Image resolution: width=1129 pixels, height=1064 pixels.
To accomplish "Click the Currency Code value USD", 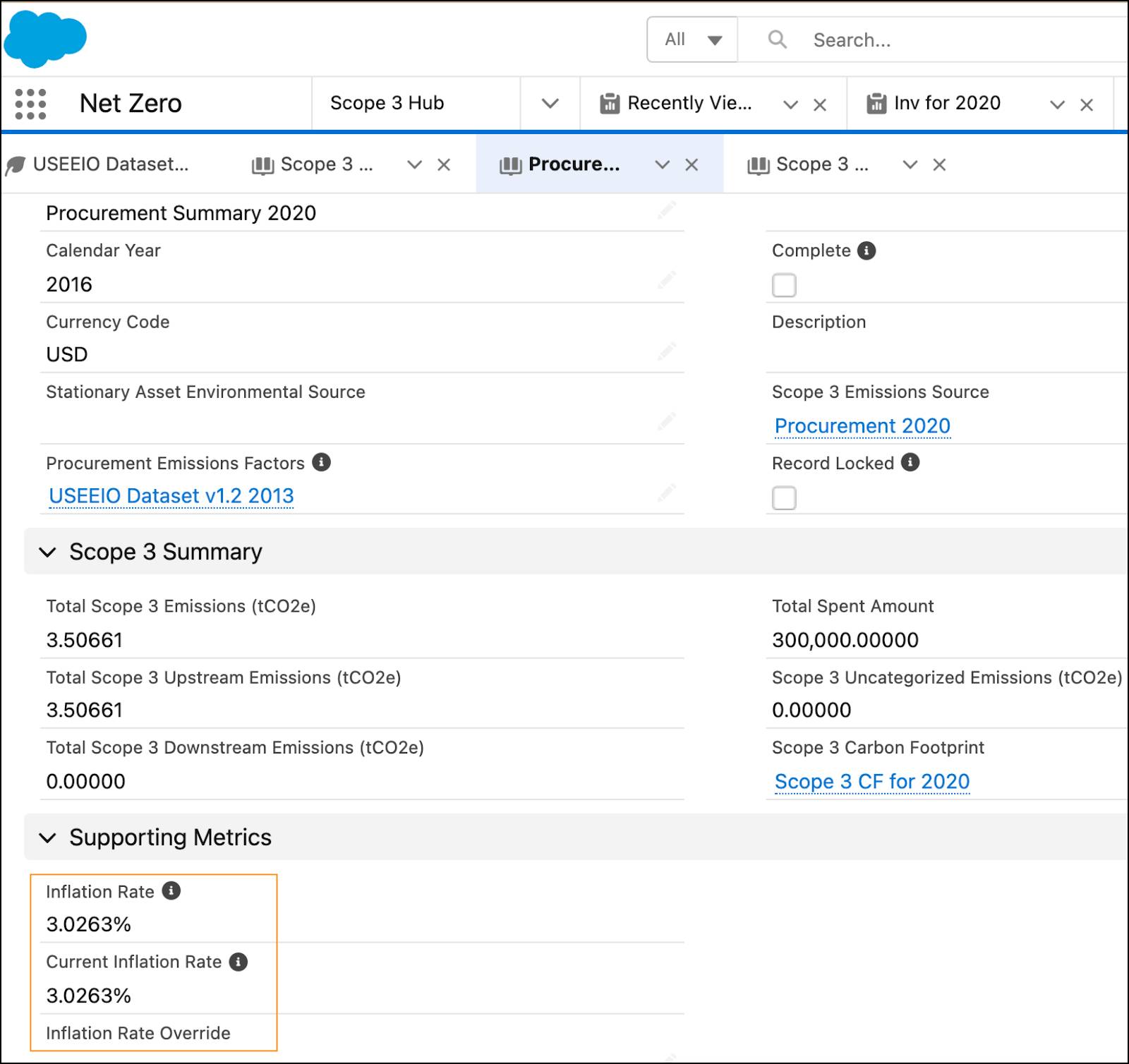I will point(67,354).
